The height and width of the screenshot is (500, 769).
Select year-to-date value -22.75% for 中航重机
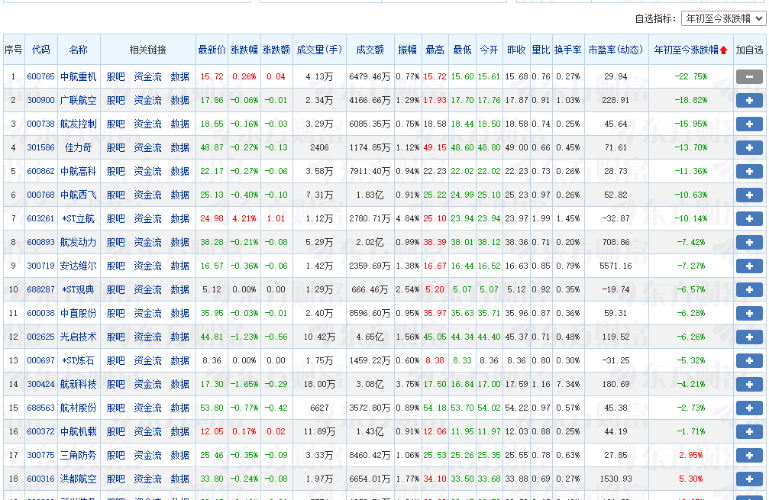691,76
